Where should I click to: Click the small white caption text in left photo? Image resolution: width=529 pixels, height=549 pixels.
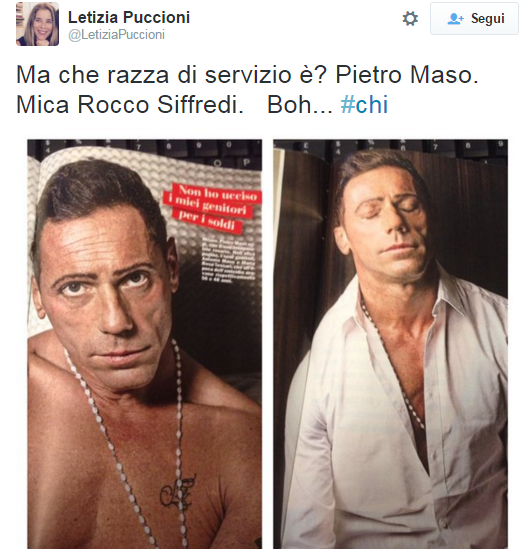click(x=228, y=260)
